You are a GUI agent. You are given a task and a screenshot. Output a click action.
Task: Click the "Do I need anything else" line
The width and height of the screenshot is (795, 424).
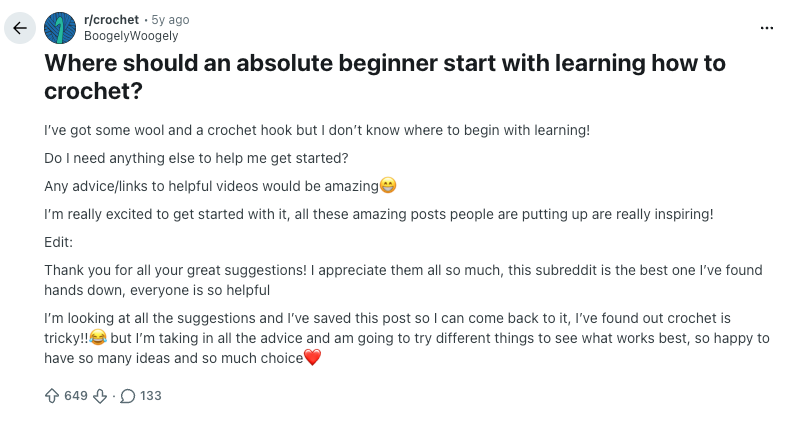(x=195, y=158)
